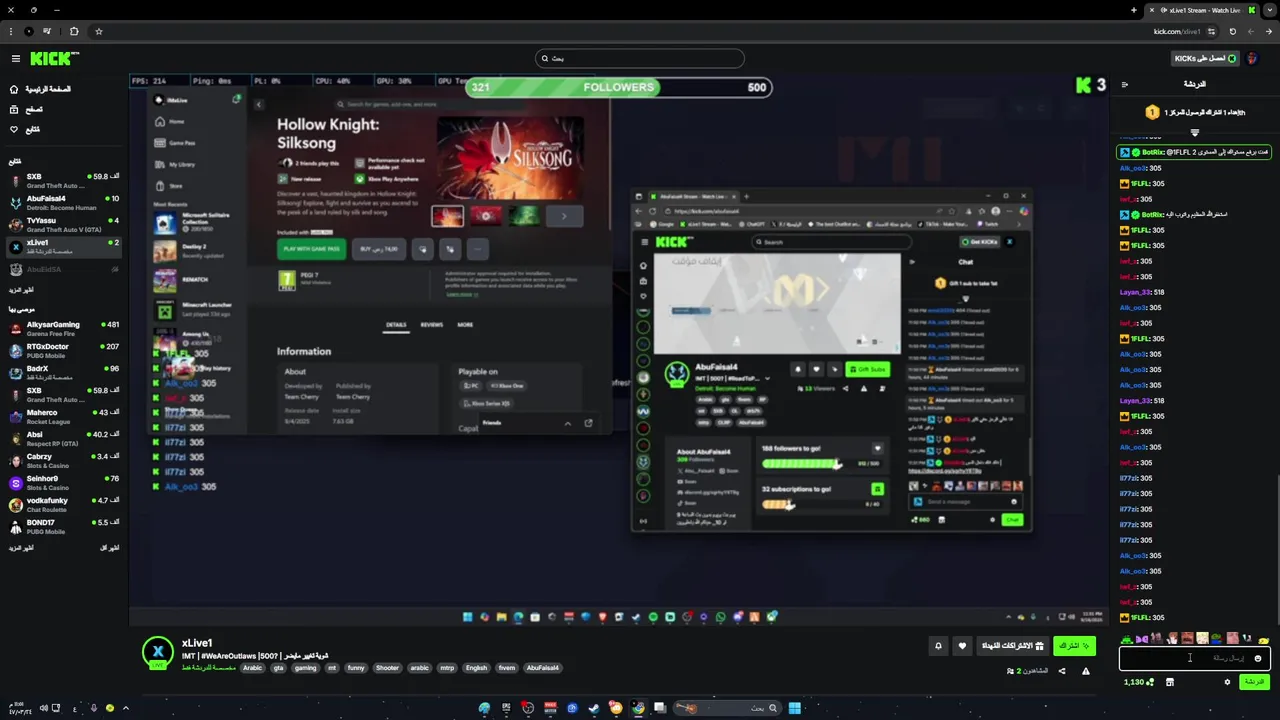Viewport: 1280px width, 720px height.
Task: Click the Subscribe button
Action: [x=1075, y=646]
